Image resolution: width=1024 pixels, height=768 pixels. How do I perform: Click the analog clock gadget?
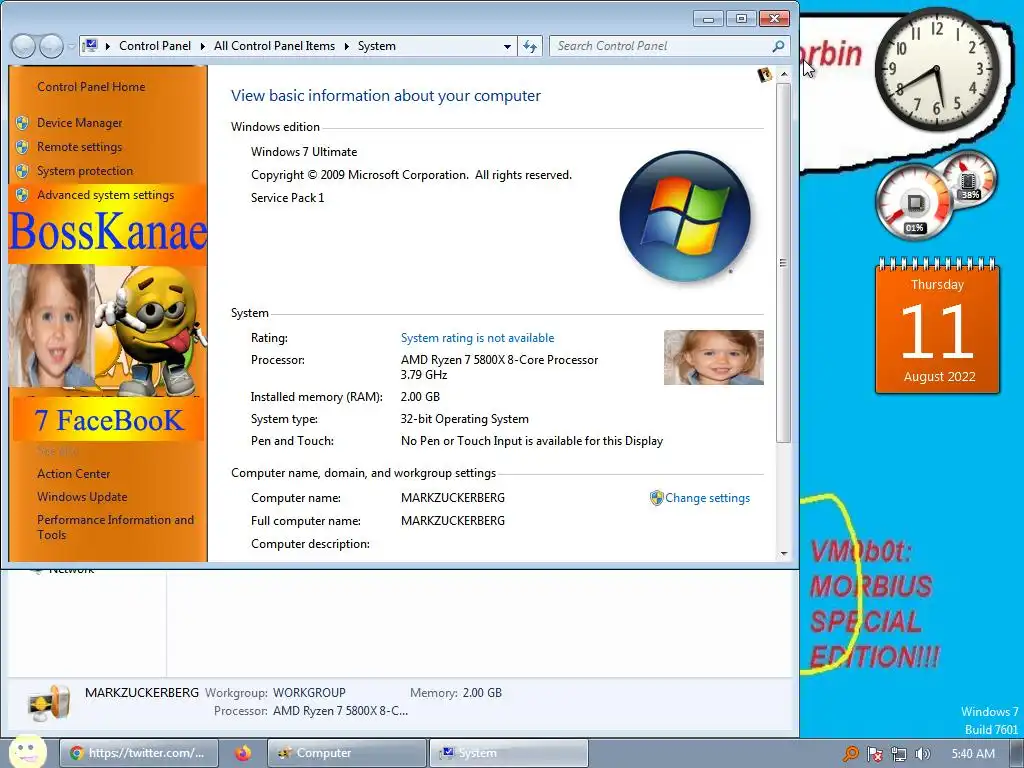click(936, 69)
